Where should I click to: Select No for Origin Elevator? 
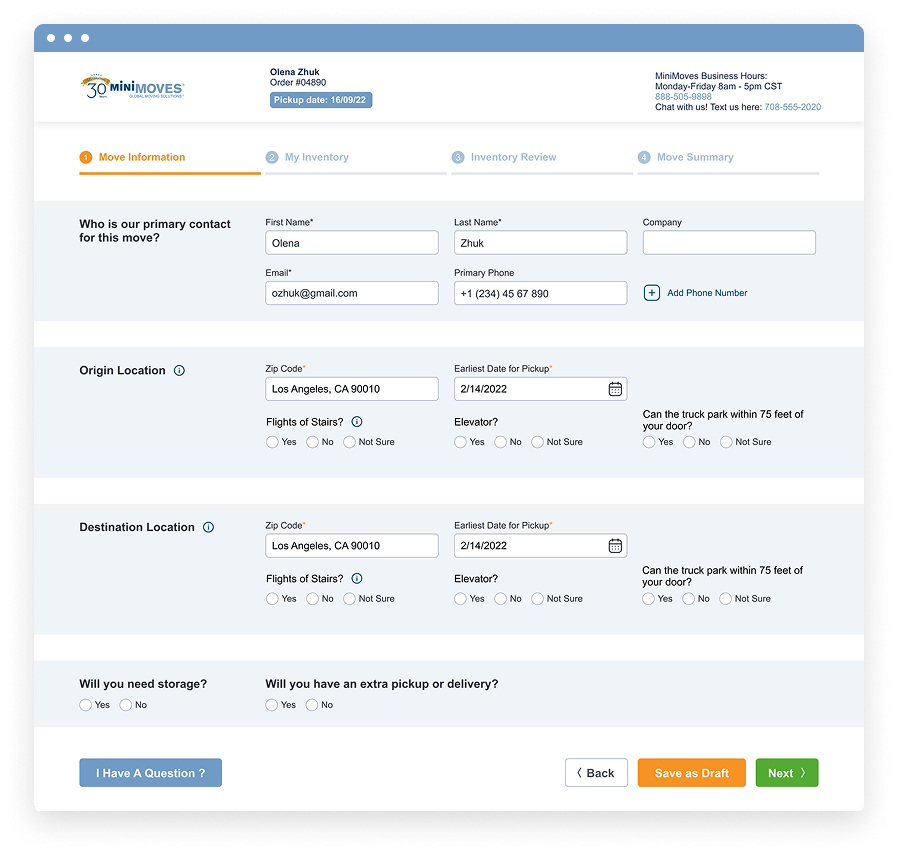coord(501,442)
